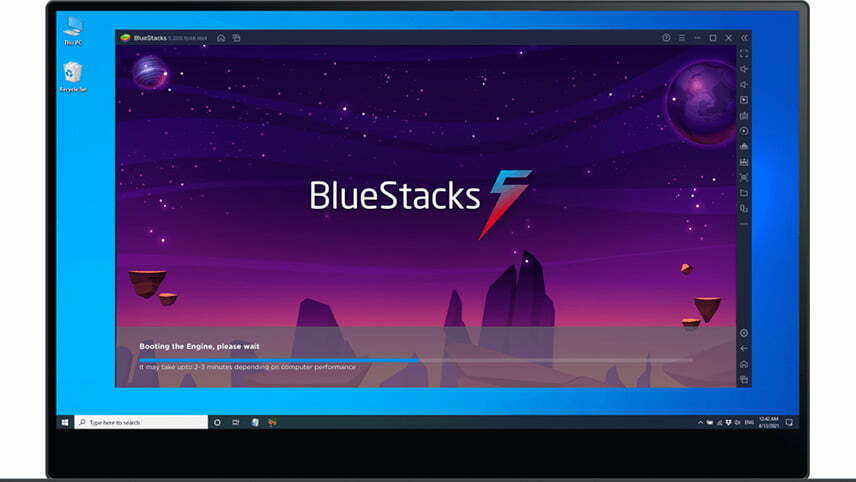Viewport: 856px width, 482px height.
Task: Click the circular play icon in the sidebar
Action: (744, 131)
